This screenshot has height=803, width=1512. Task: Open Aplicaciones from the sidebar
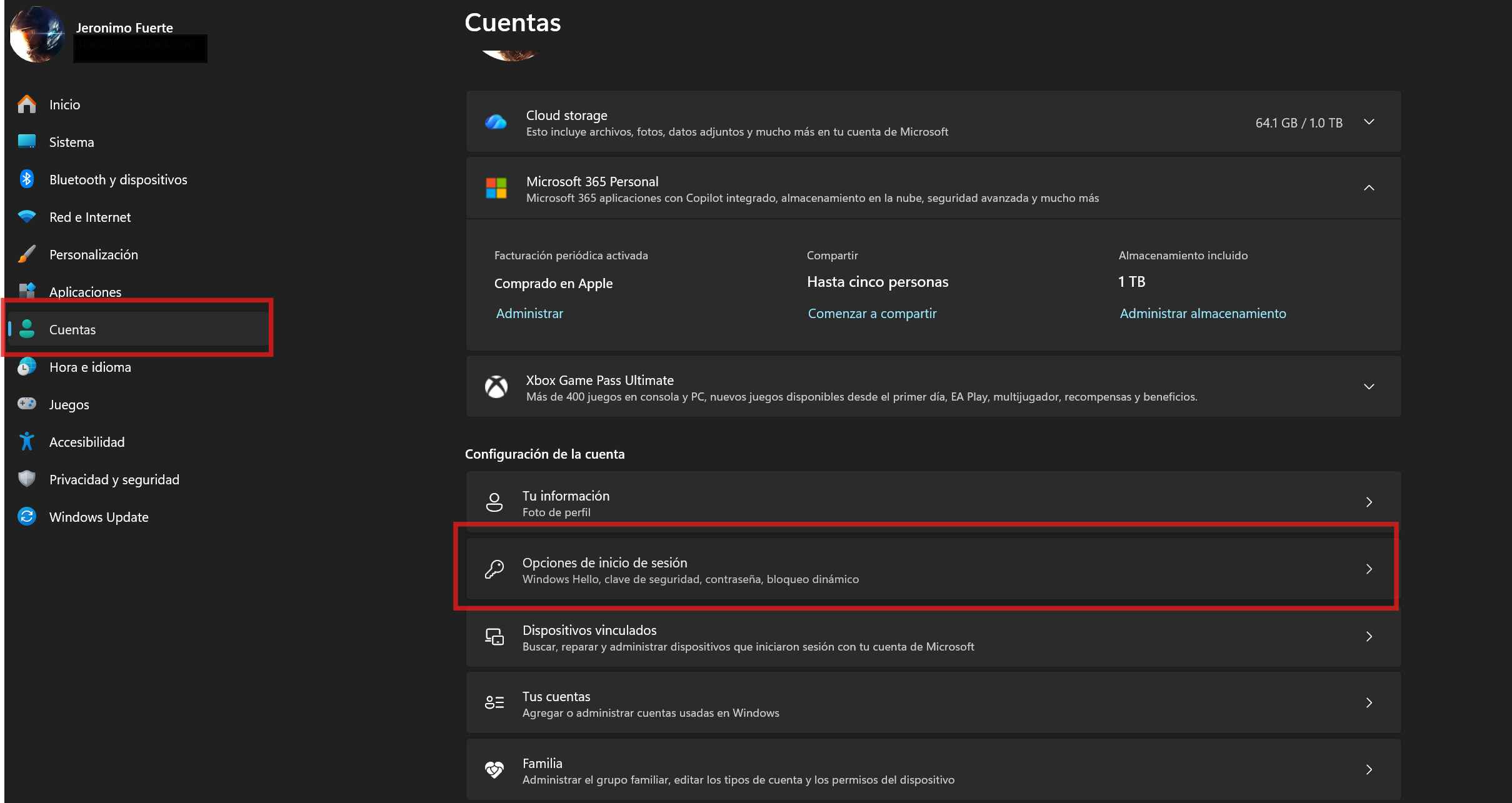(x=139, y=292)
